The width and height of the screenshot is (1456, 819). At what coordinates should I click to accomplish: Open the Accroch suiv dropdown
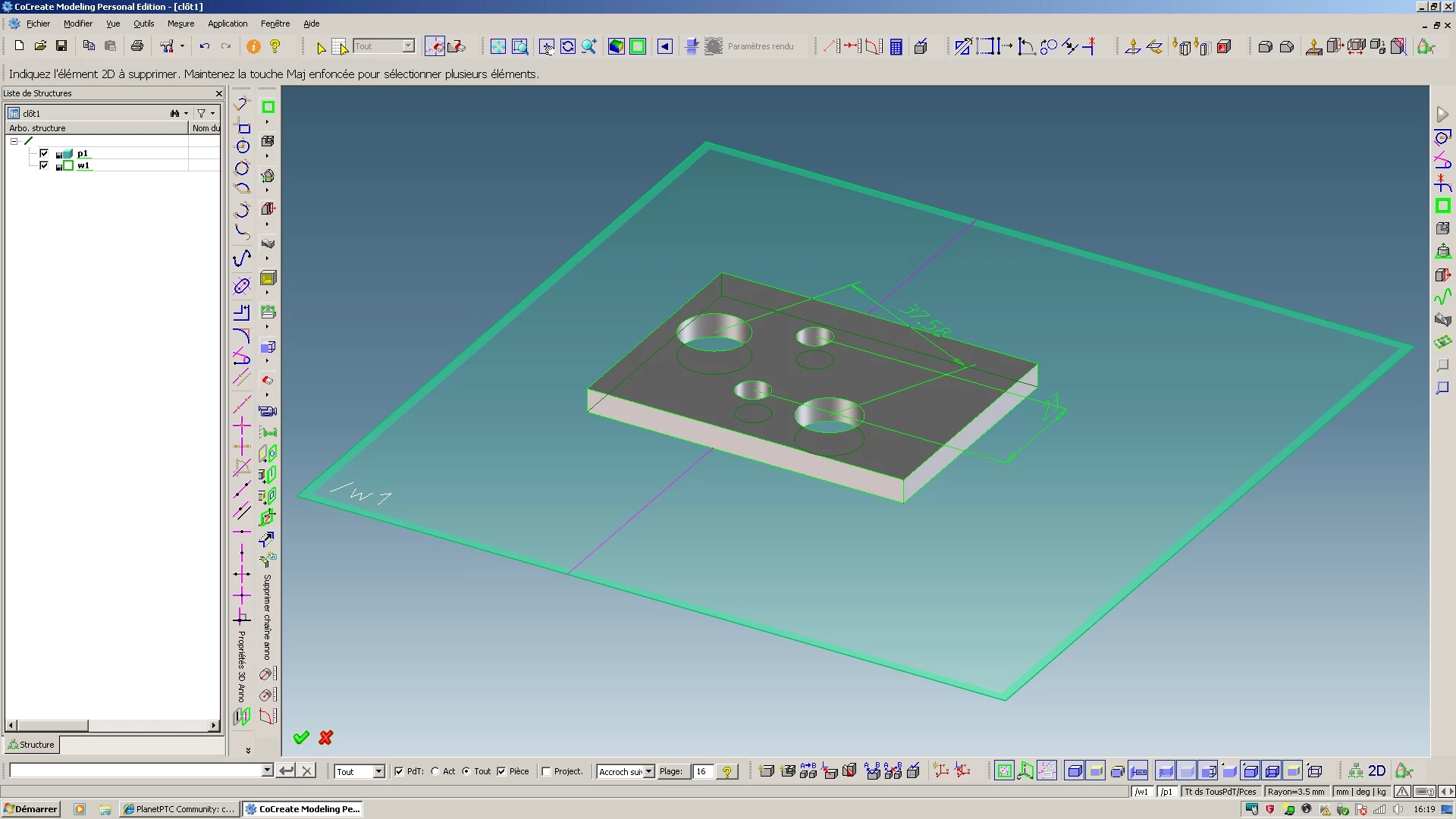coord(649,771)
